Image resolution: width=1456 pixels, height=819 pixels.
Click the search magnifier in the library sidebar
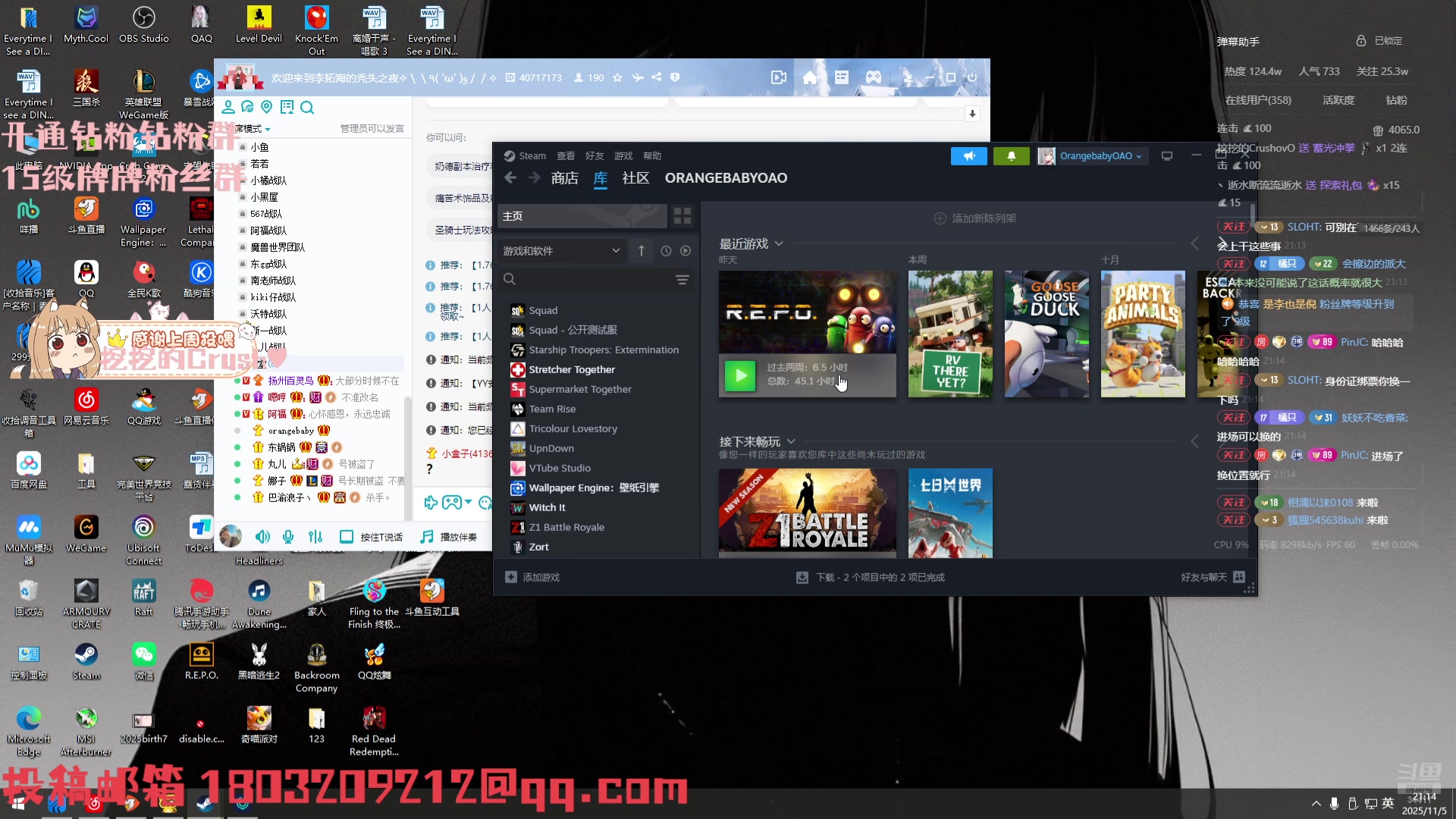coord(509,279)
